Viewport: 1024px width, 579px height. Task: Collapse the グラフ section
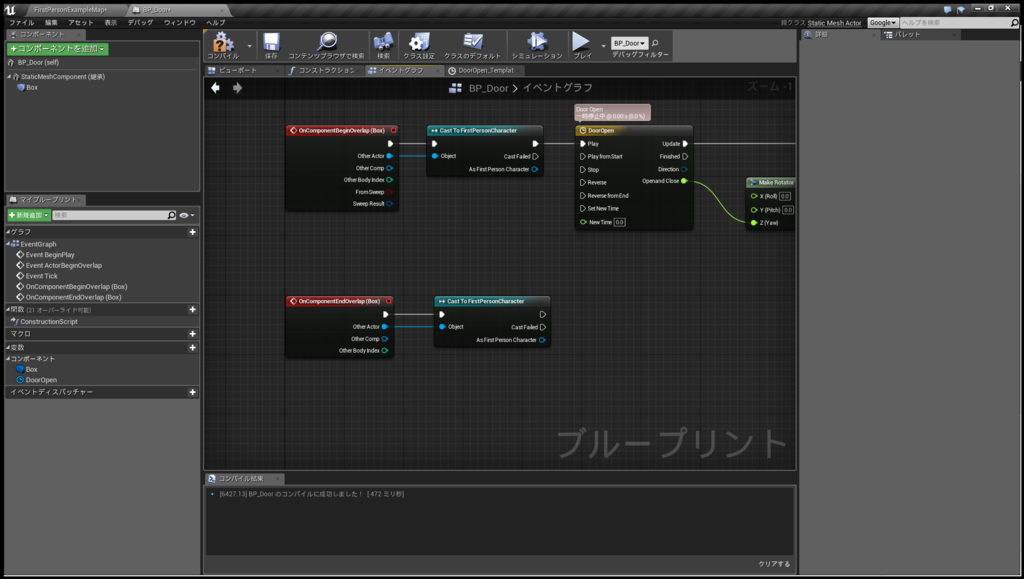(x=8, y=232)
